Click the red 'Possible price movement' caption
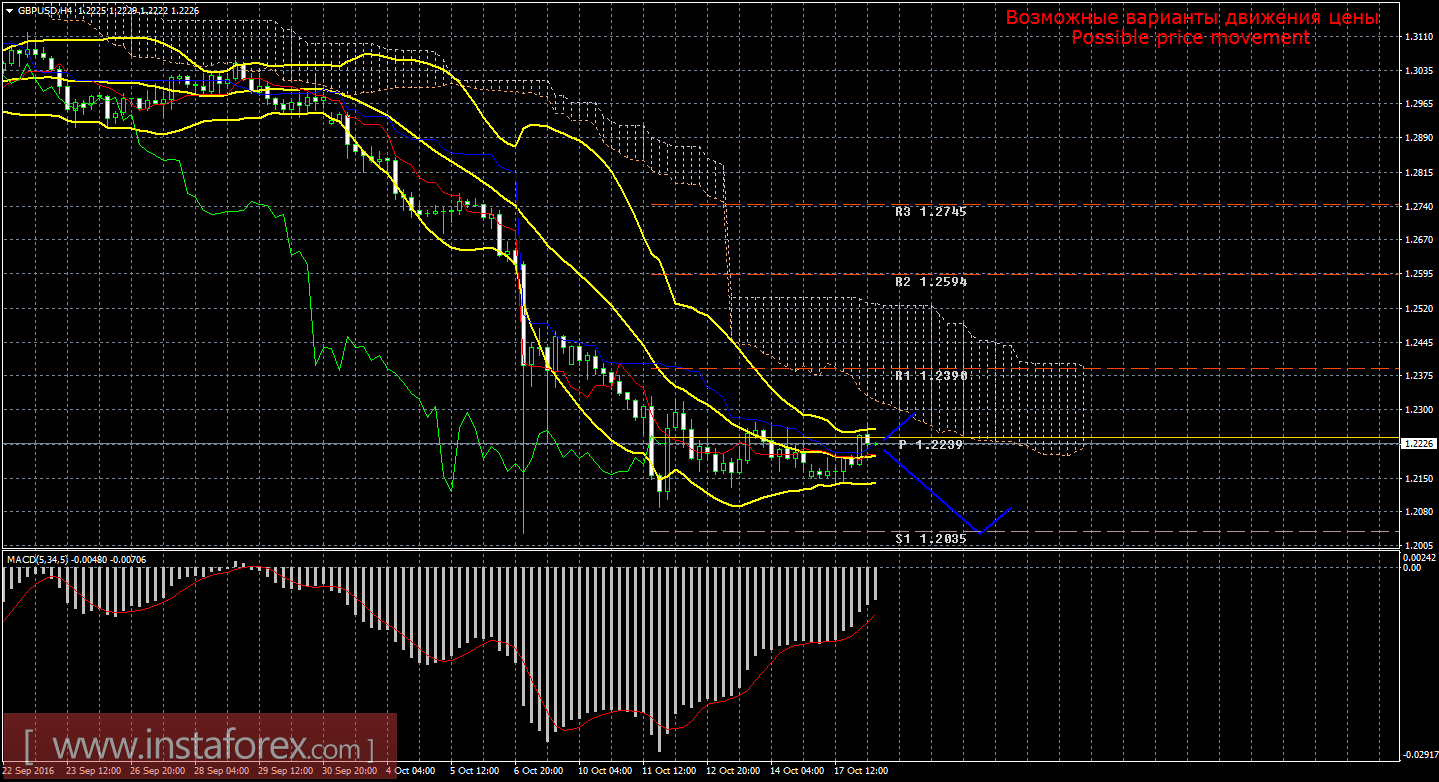 (1190, 37)
